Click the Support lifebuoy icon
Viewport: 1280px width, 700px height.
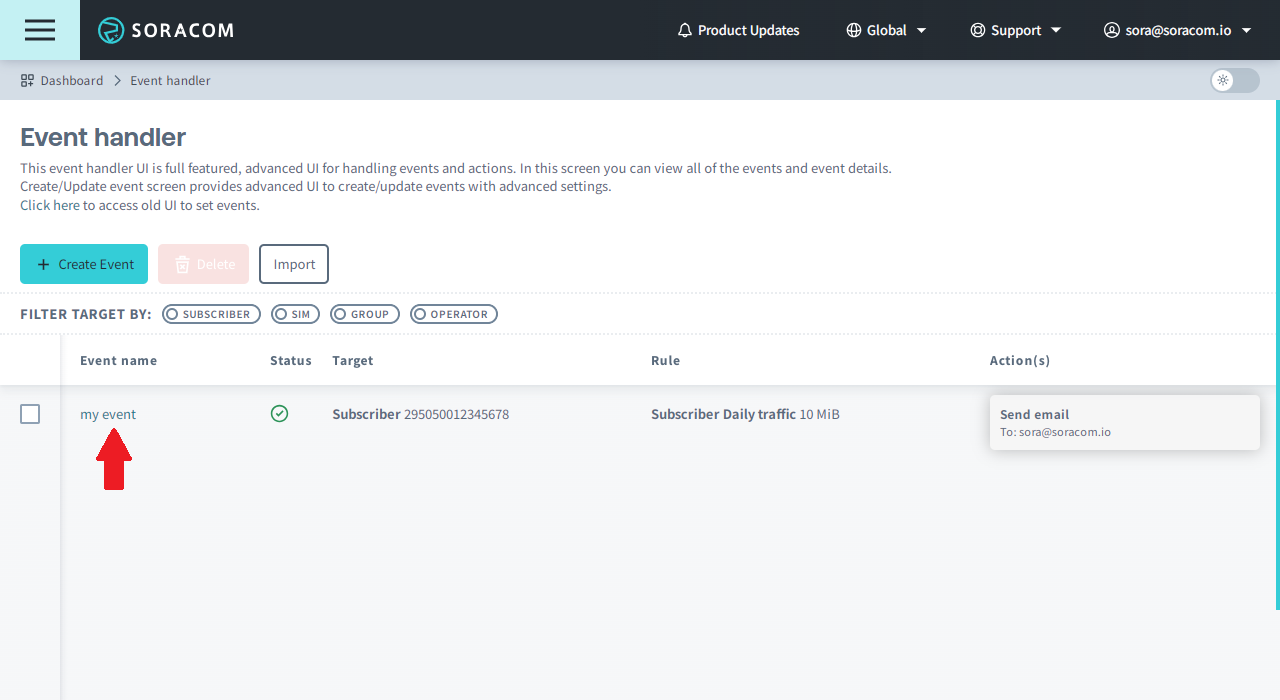click(977, 30)
